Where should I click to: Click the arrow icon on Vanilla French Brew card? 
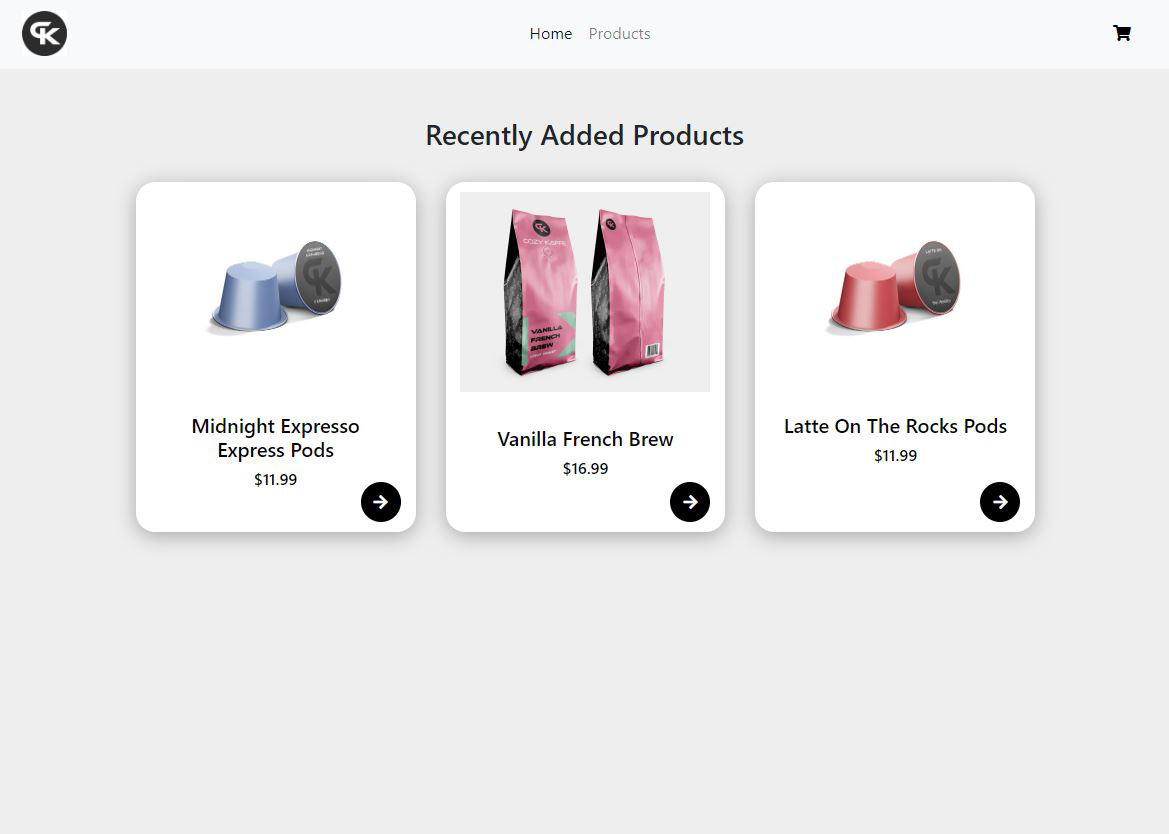click(690, 501)
